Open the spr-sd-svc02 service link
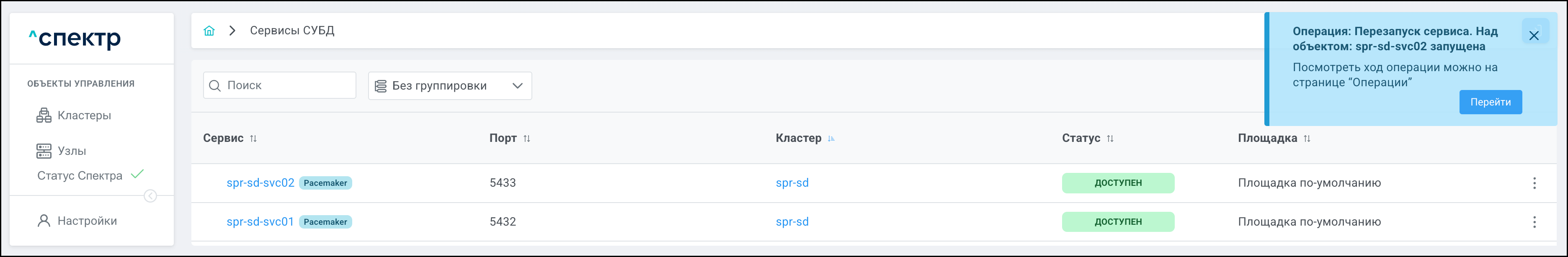The width and height of the screenshot is (1568, 257). coord(260,183)
